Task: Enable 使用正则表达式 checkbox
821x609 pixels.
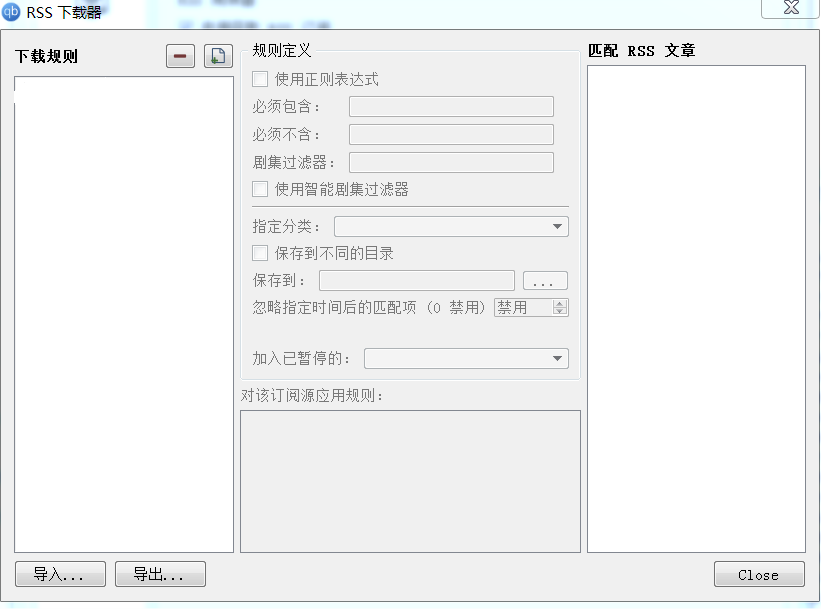Action: pyautogui.click(x=260, y=79)
